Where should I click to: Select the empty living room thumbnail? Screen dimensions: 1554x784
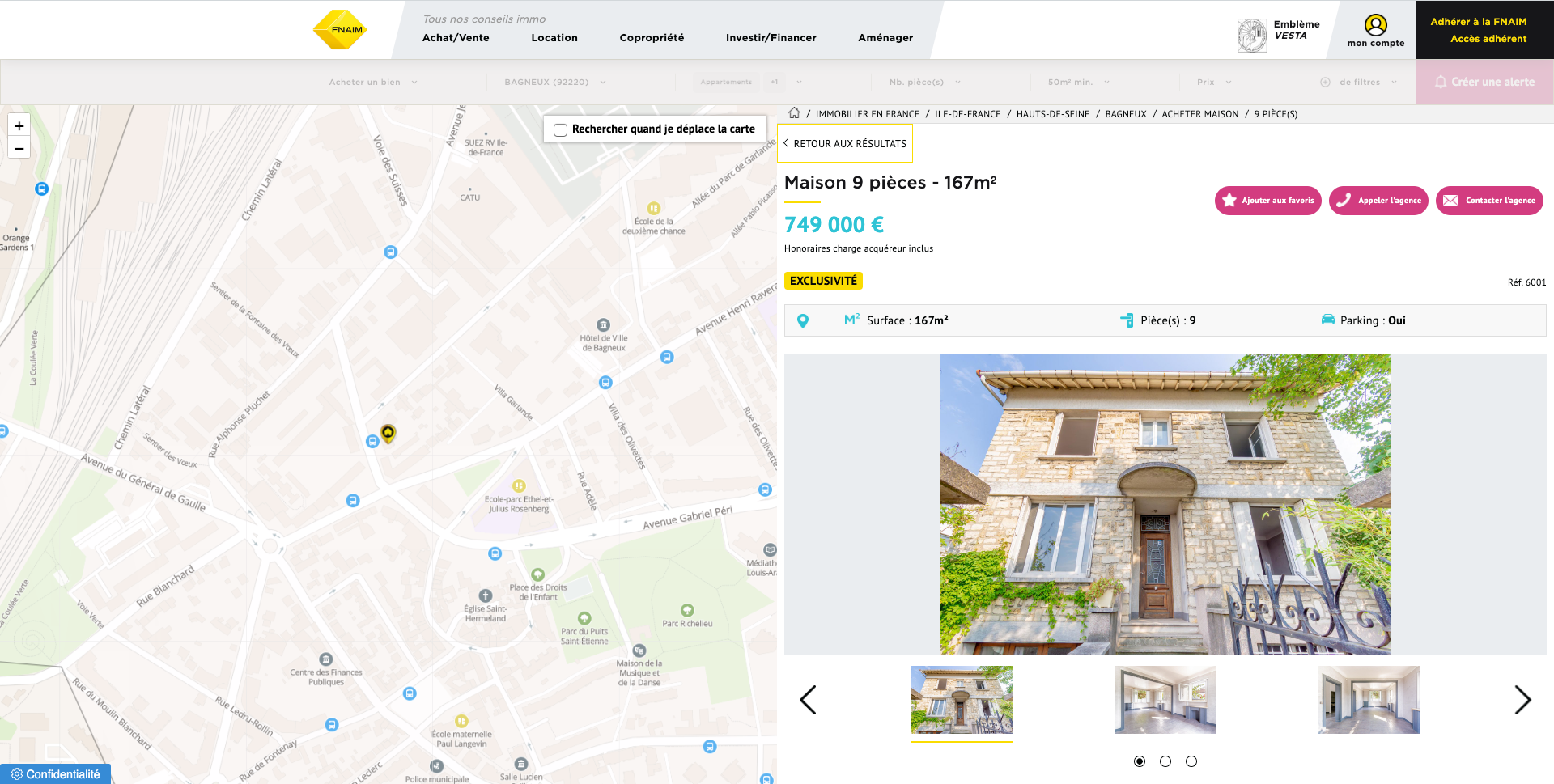[1165, 700]
